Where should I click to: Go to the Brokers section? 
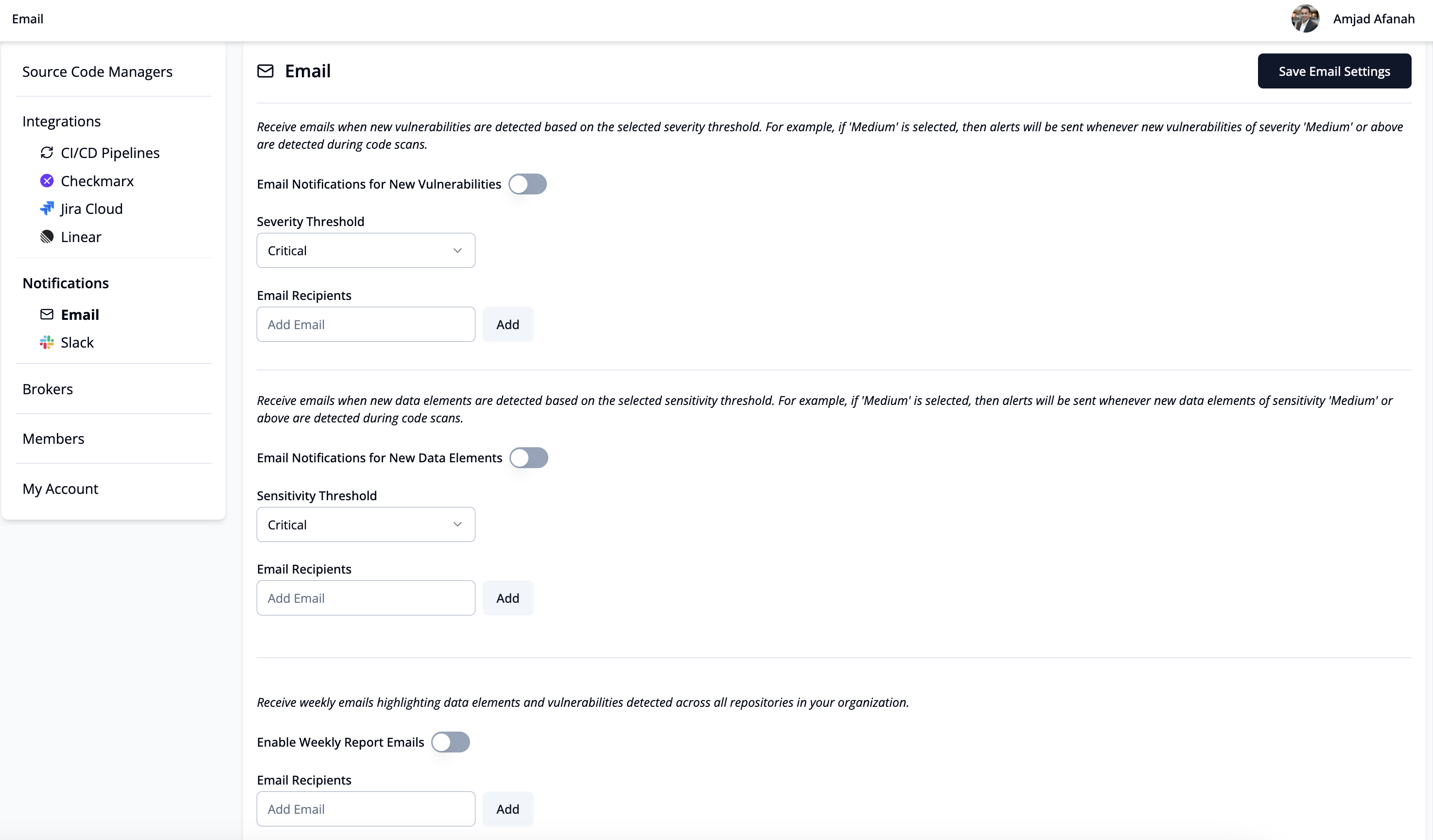(x=48, y=389)
